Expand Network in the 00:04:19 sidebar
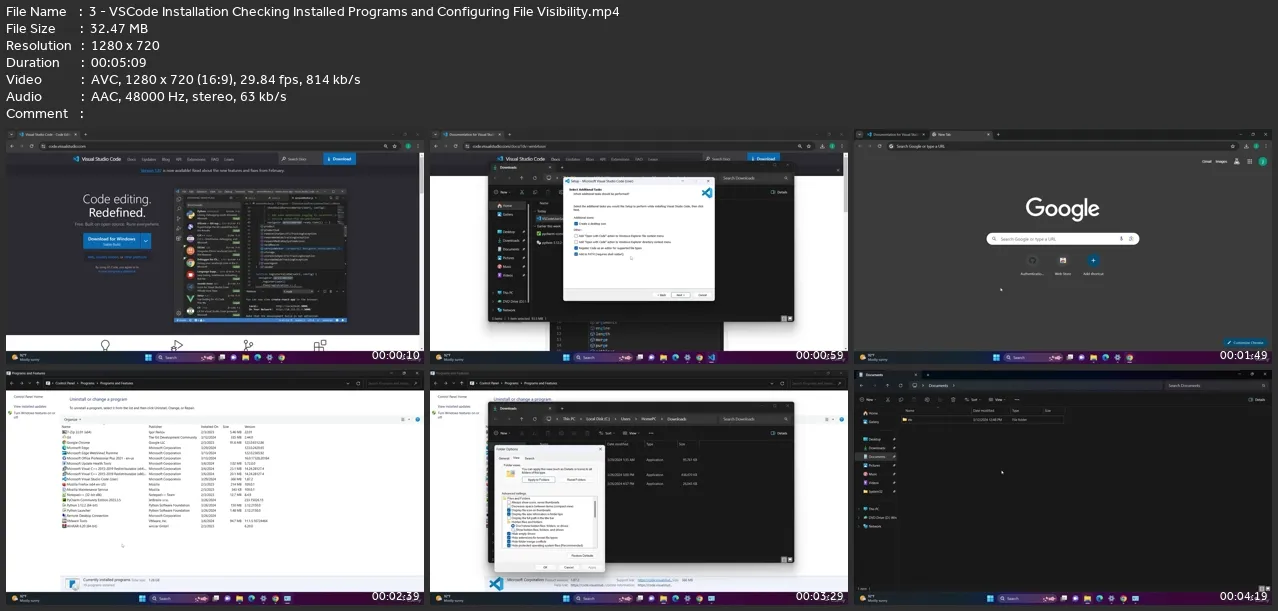1278x611 pixels. coord(859,526)
